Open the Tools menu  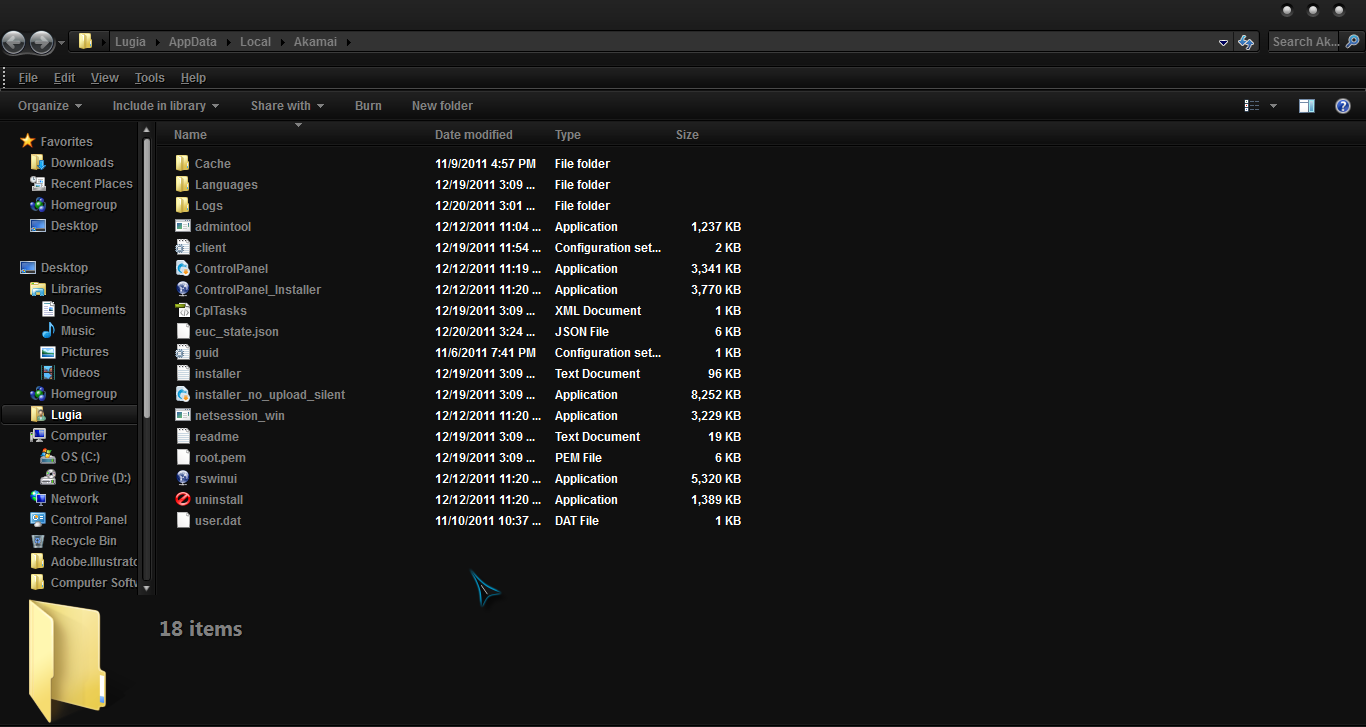149,78
